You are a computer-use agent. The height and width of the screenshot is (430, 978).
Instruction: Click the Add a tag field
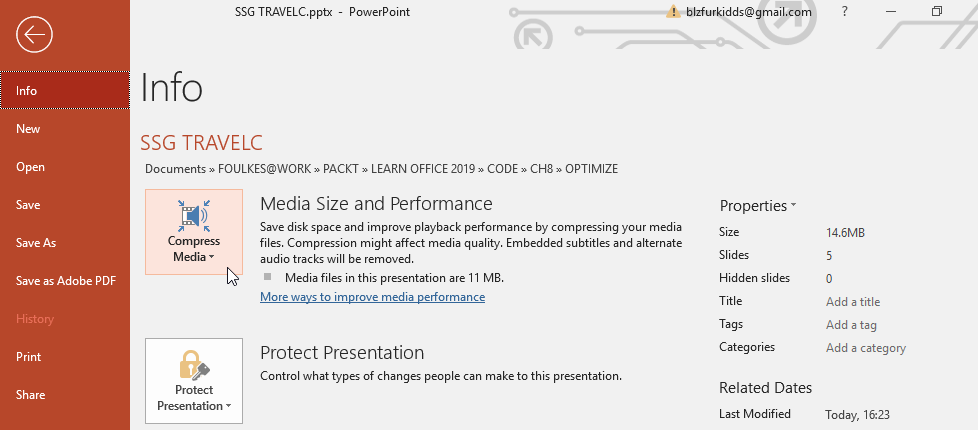pos(851,325)
